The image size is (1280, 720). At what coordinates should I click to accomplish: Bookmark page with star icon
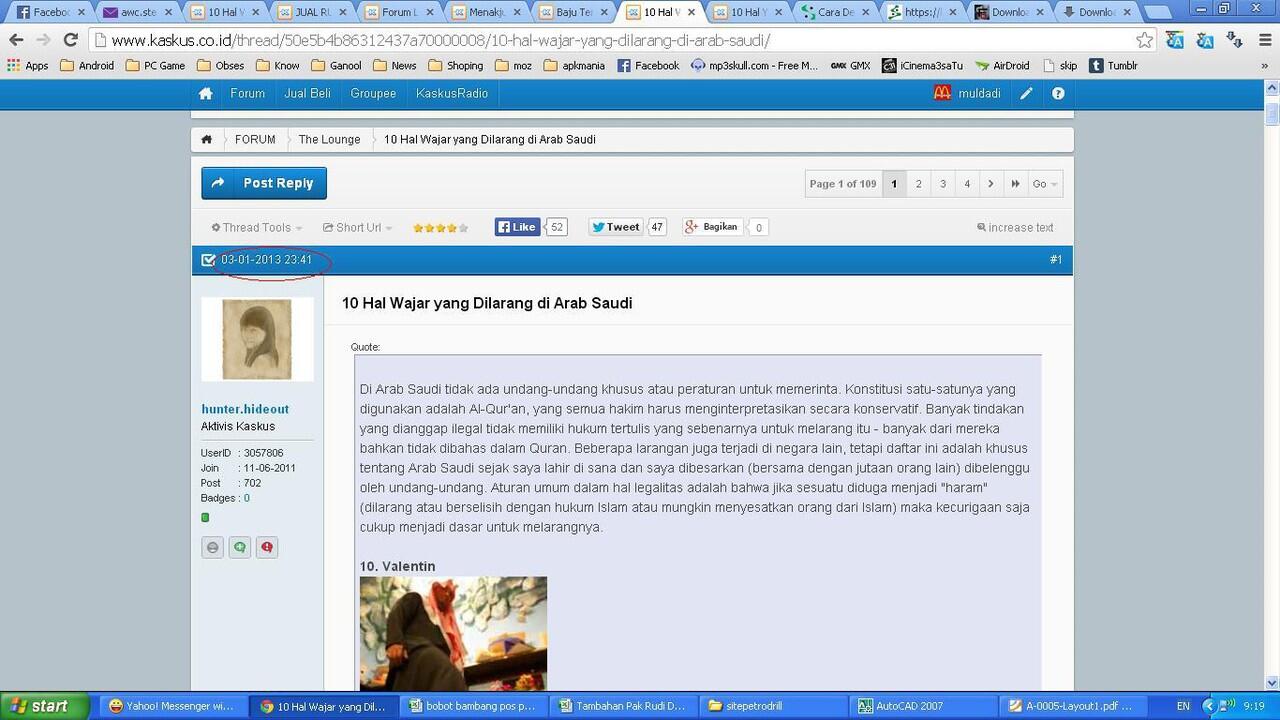click(x=1144, y=40)
